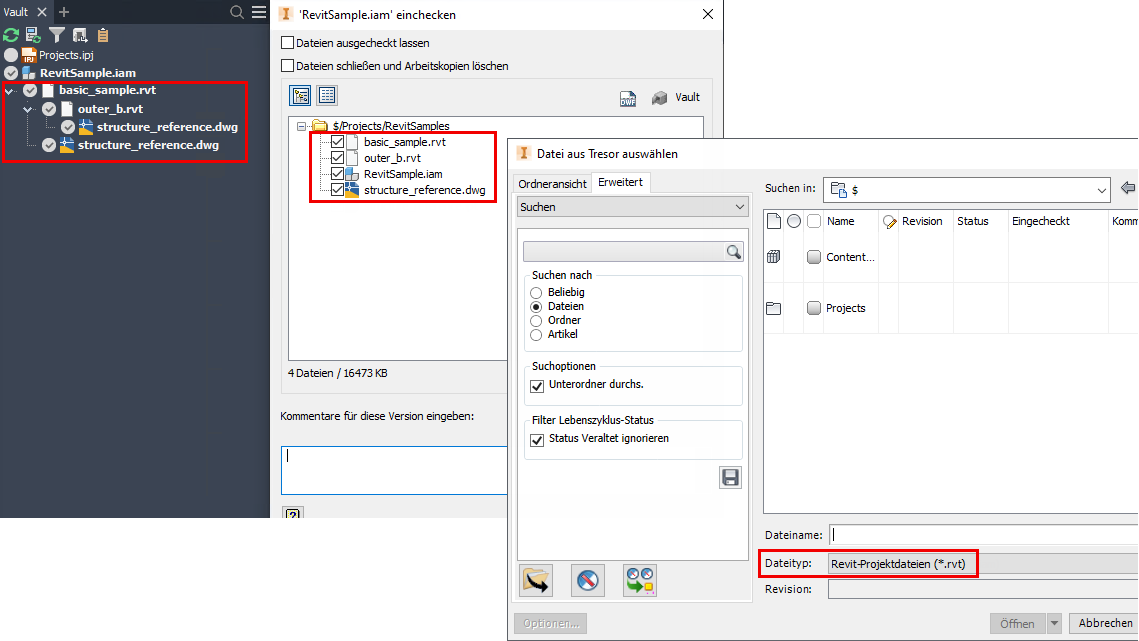Uncheck RevitSample.iam in check-in list

(x=338, y=174)
